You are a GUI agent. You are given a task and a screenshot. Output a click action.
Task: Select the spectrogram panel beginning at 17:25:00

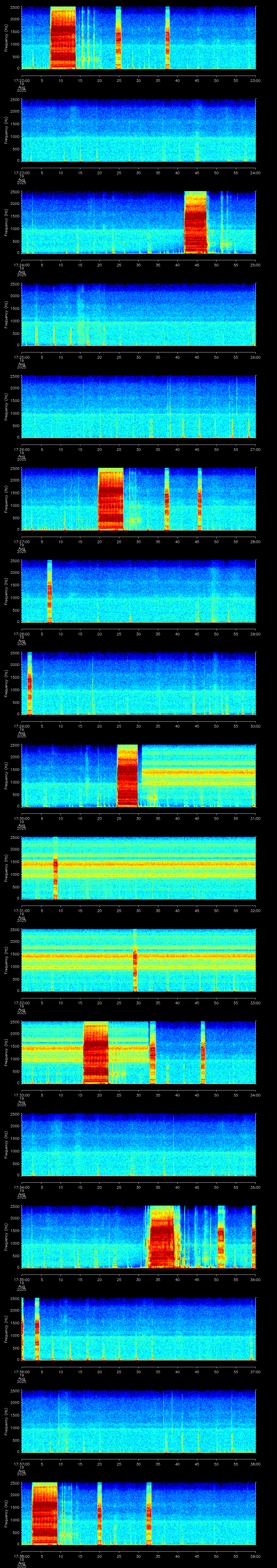point(138,315)
